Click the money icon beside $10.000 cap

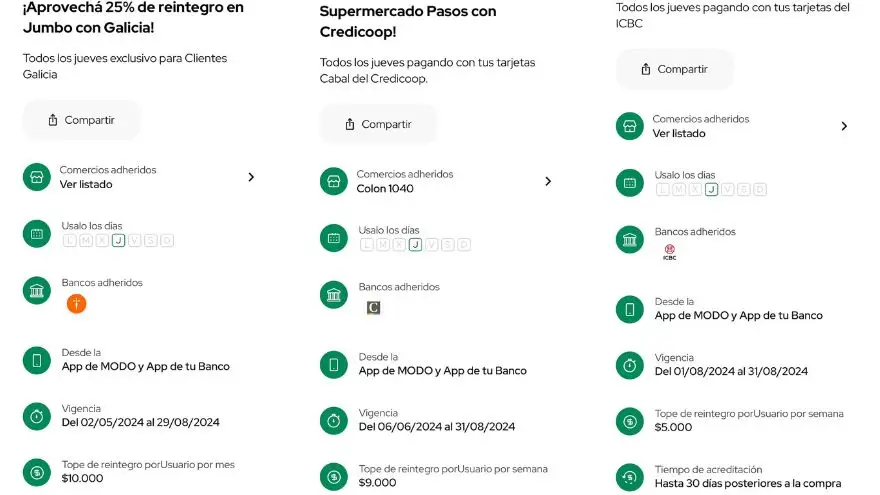pos(37,473)
